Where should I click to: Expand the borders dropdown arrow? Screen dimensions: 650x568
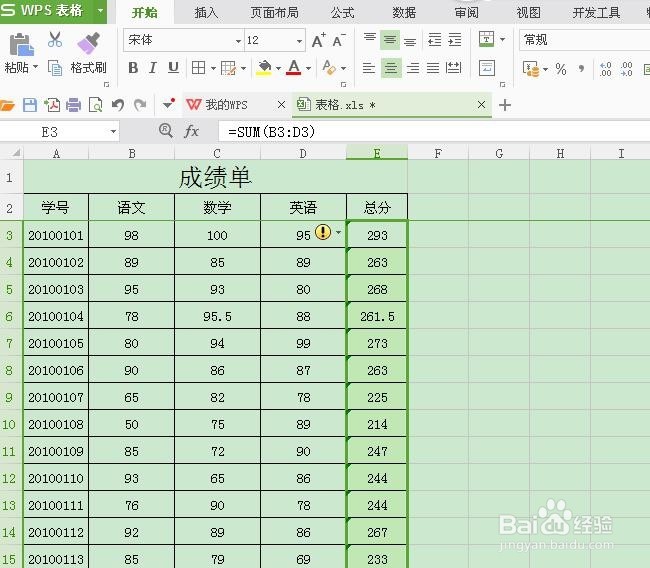point(213,68)
